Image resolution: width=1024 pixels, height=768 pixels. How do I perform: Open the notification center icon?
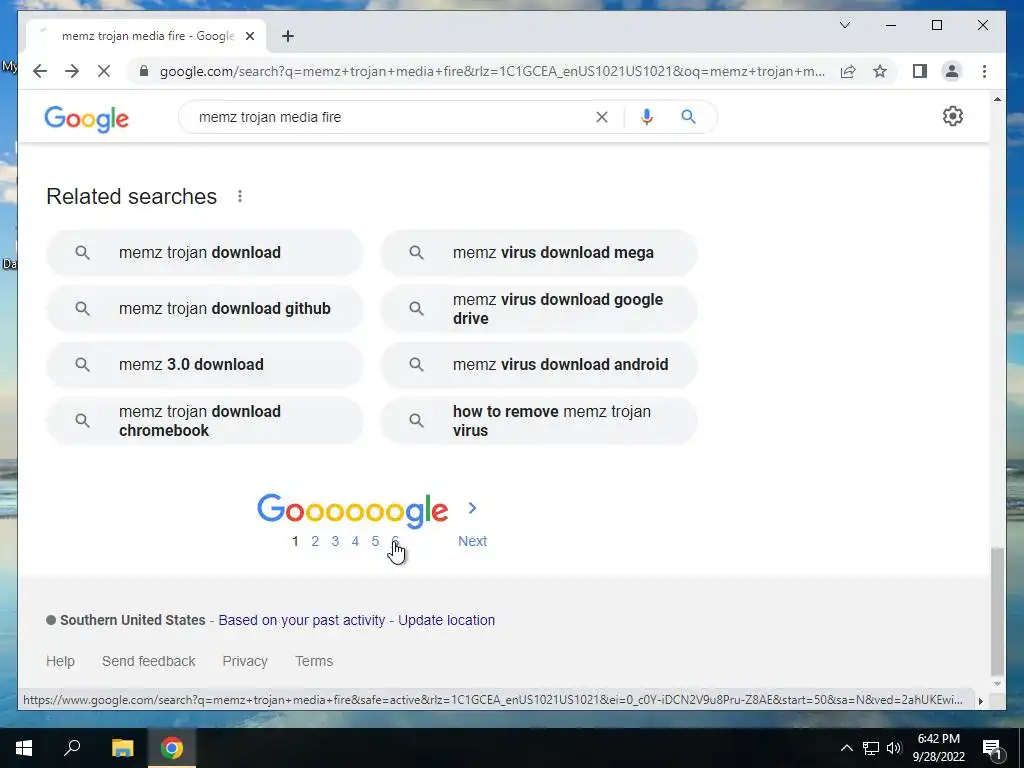click(993, 748)
